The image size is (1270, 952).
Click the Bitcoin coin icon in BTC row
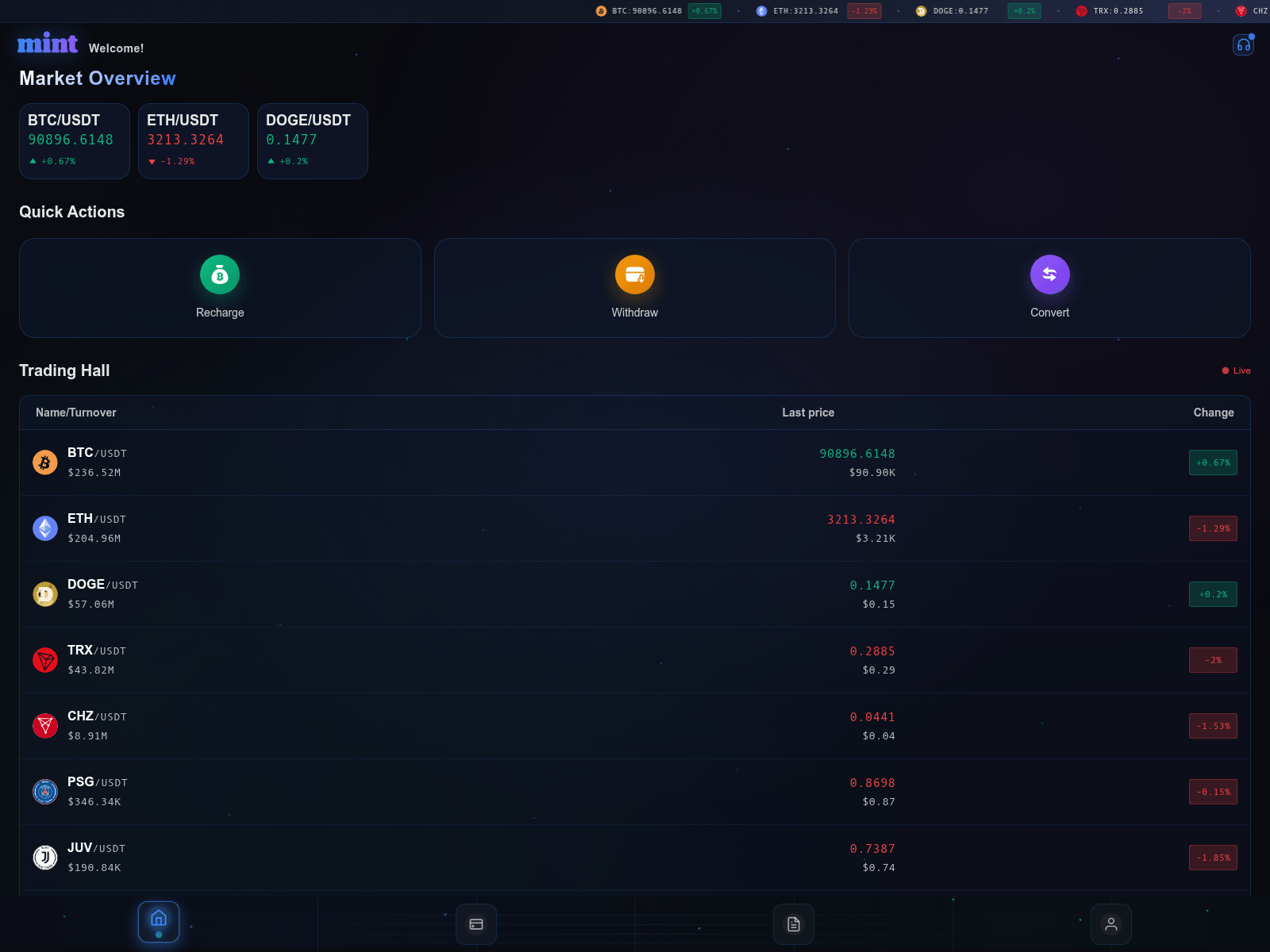(45, 462)
